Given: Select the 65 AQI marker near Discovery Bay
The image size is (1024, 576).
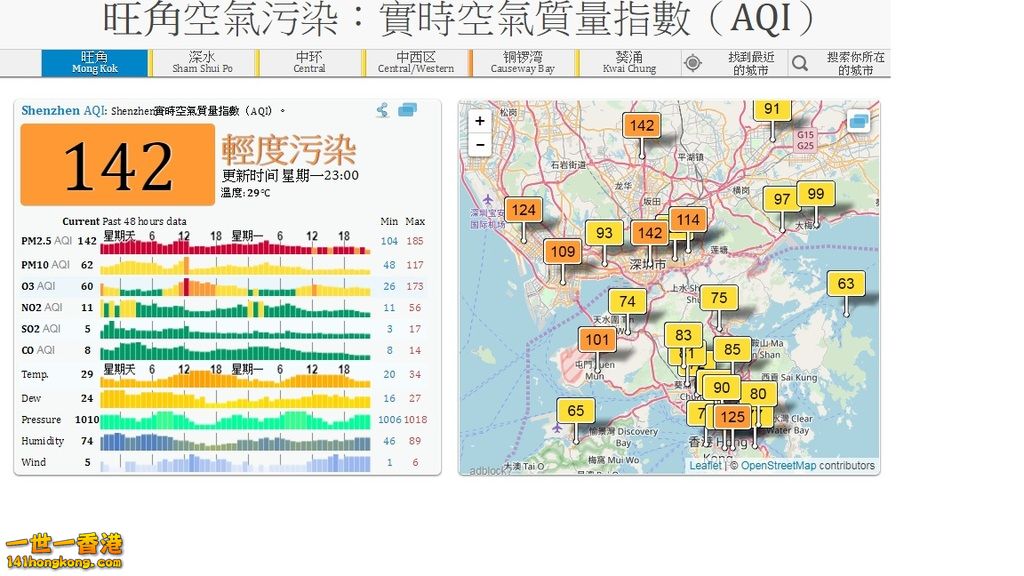Looking at the screenshot, I should pos(575,411).
